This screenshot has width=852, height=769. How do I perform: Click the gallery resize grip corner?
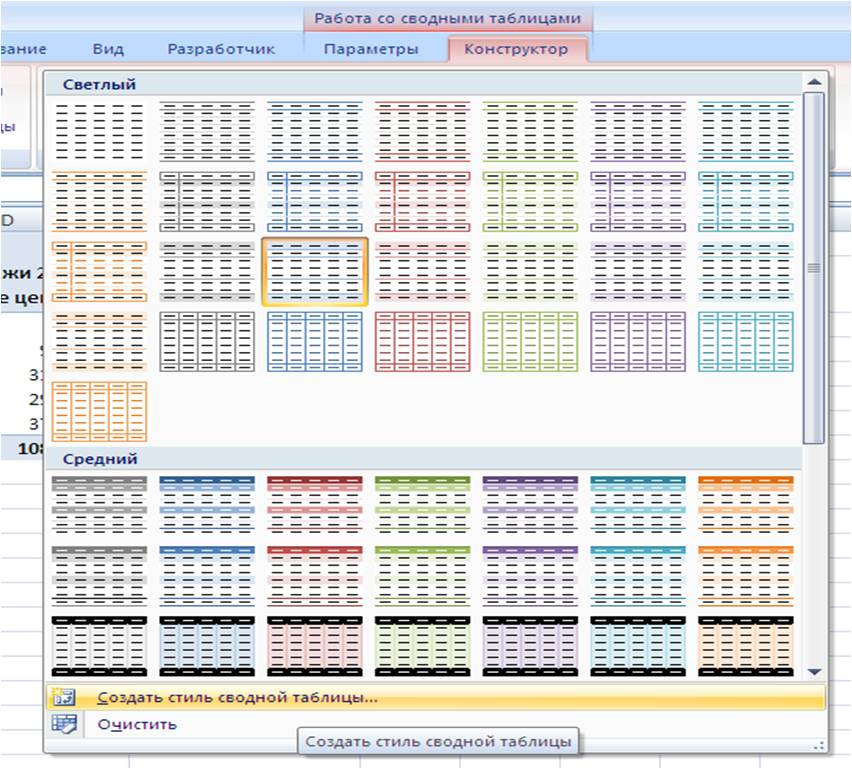pos(819,744)
